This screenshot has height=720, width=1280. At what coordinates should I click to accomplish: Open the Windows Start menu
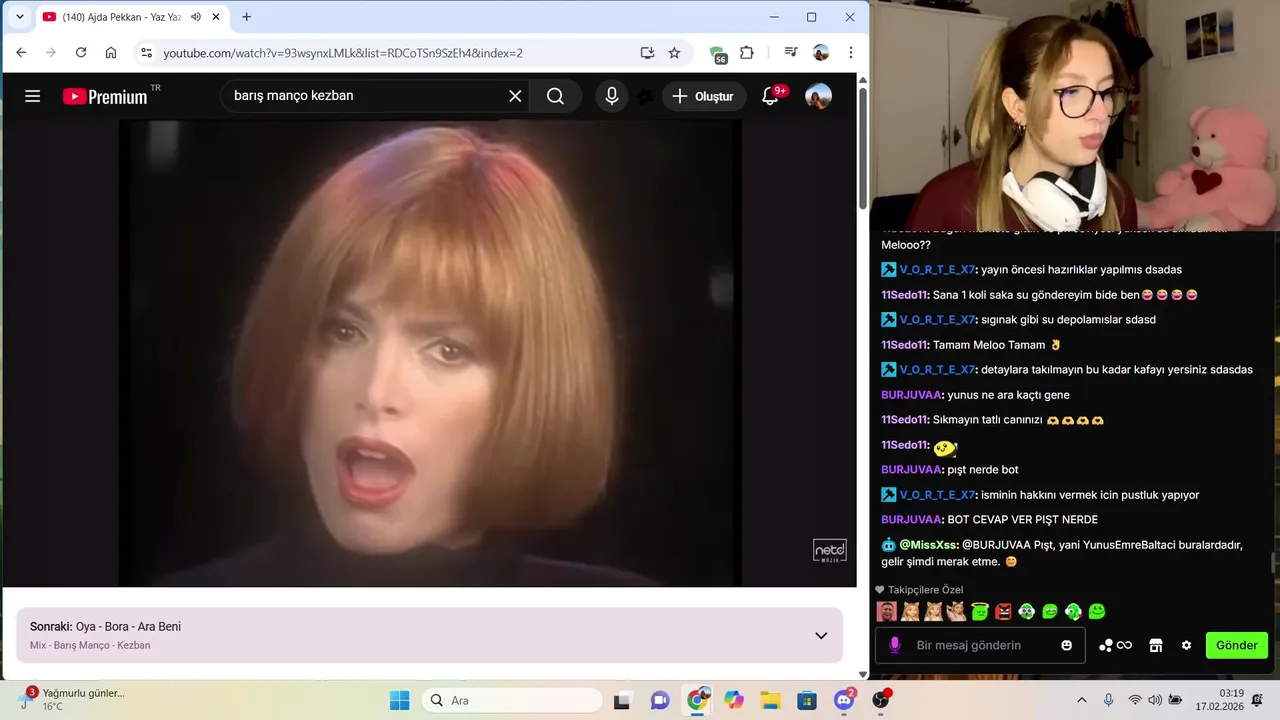[x=399, y=700]
